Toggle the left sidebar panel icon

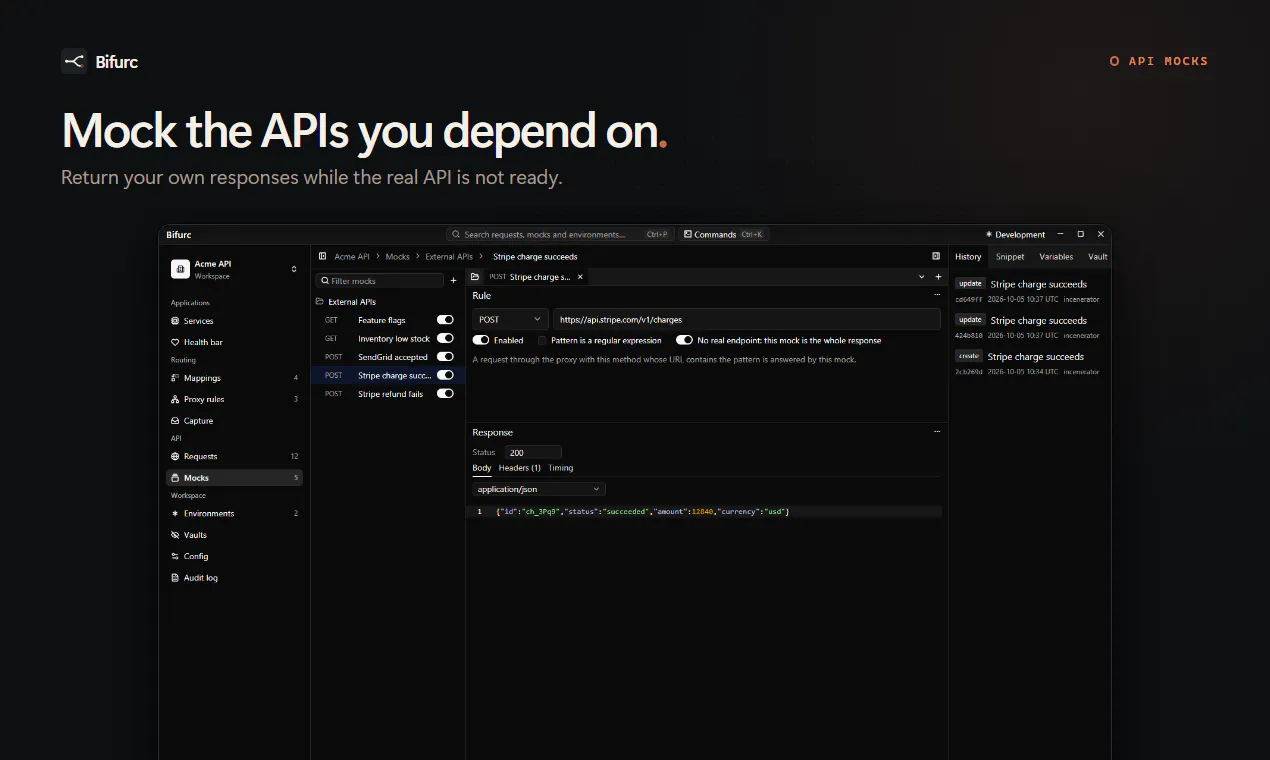322,257
